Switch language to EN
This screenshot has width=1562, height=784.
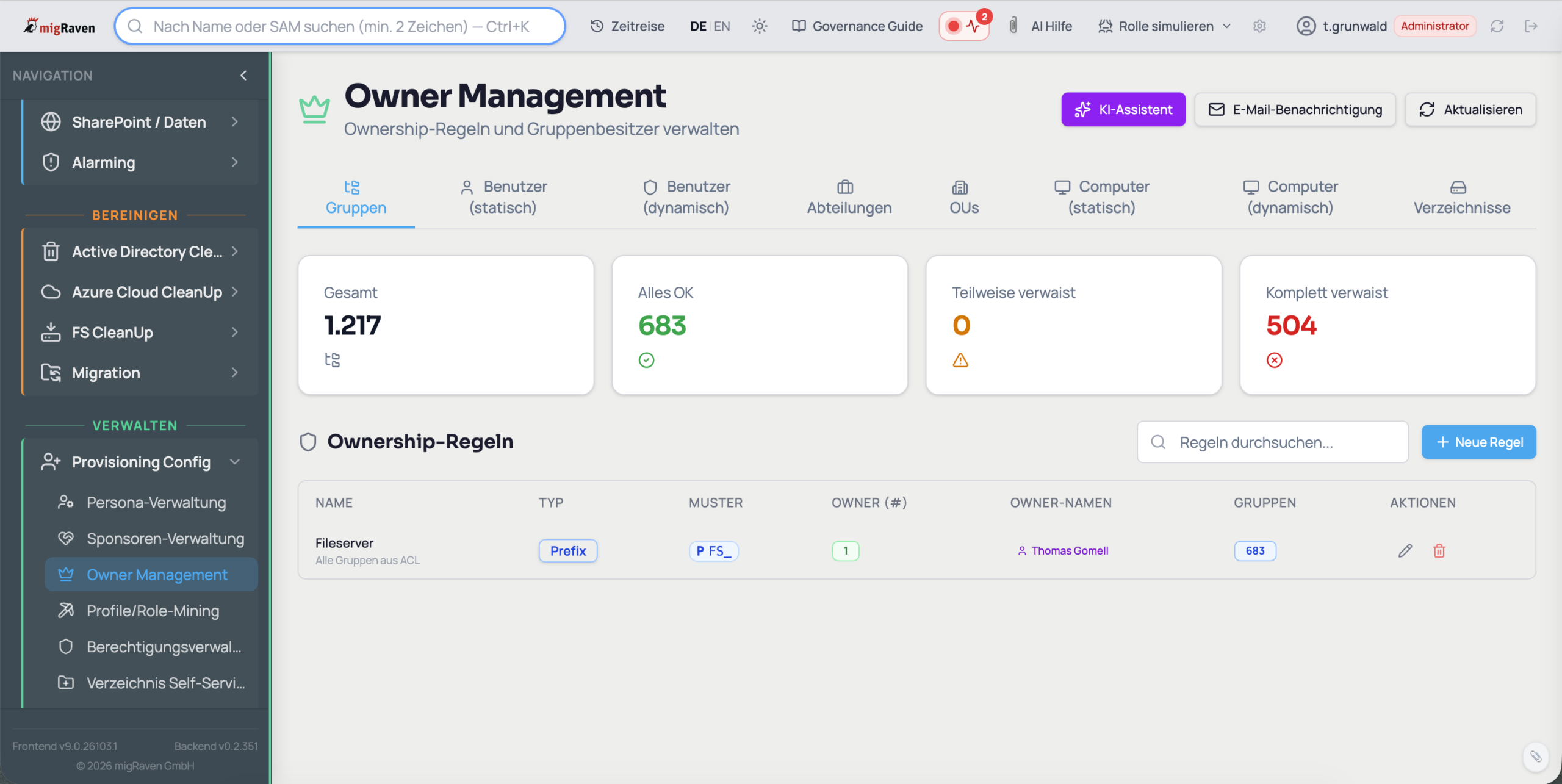coord(722,26)
